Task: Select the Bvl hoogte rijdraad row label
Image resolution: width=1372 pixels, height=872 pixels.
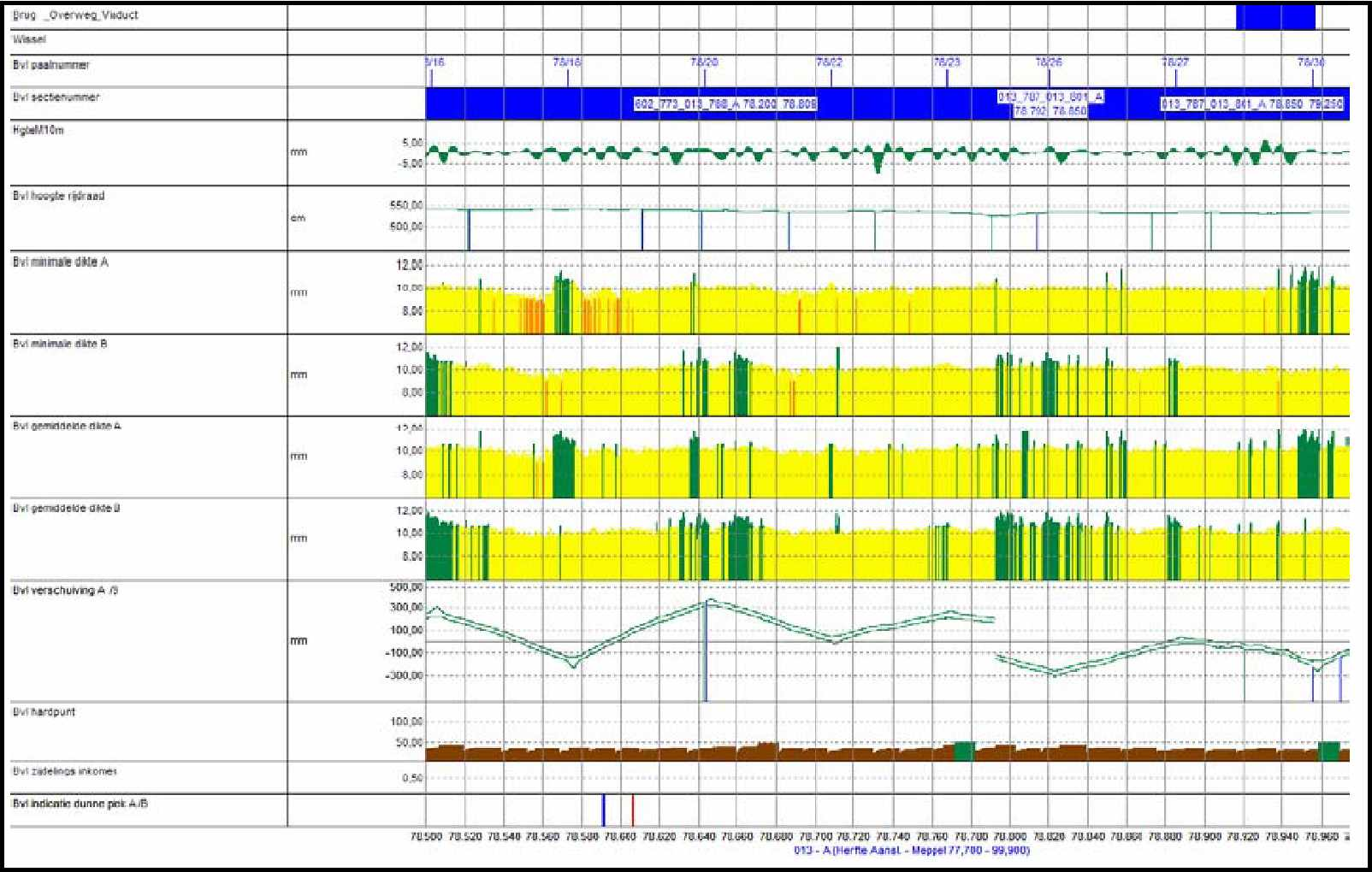Action: tap(58, 196)
